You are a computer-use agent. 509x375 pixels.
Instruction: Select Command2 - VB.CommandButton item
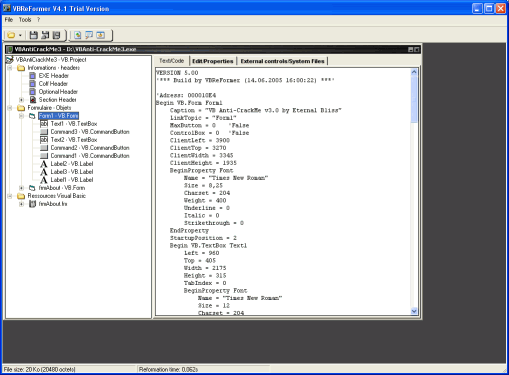(x=90, y=148)
